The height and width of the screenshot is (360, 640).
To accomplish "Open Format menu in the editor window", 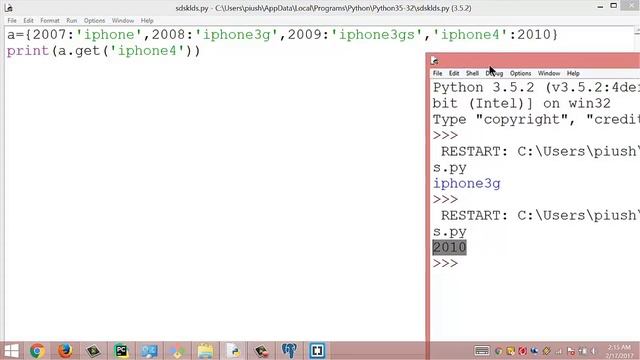I will [50, 20].
